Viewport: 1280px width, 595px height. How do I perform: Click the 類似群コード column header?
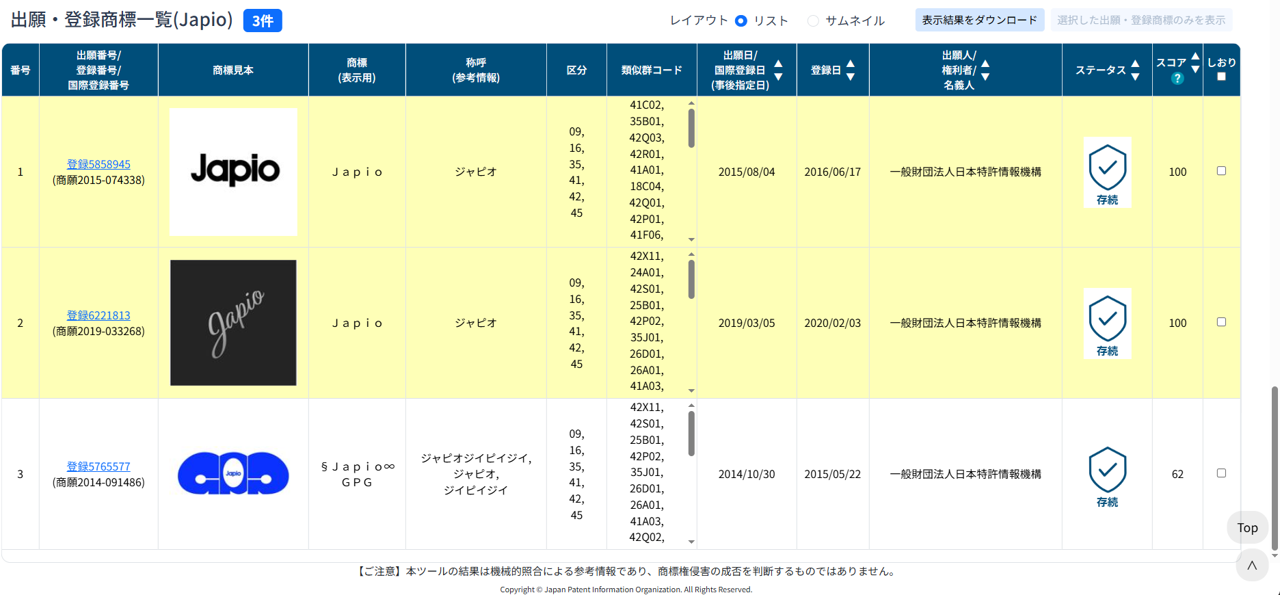[651, 70]
